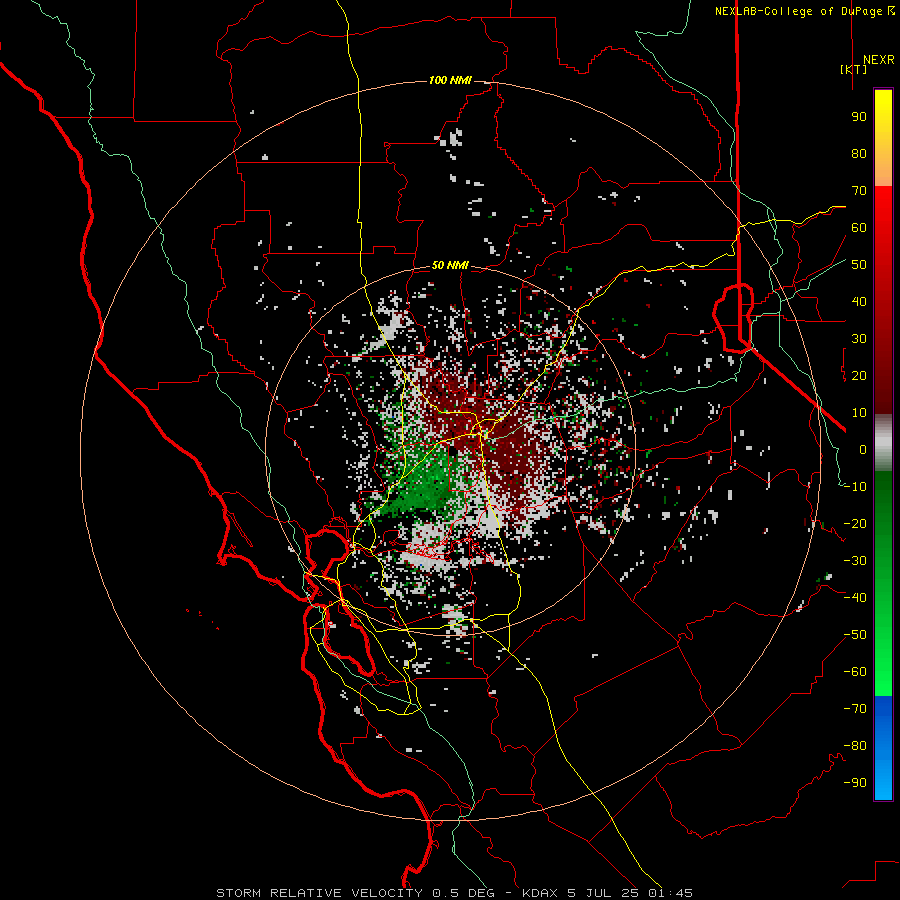Click the -10 value on velocity scale

855,487
